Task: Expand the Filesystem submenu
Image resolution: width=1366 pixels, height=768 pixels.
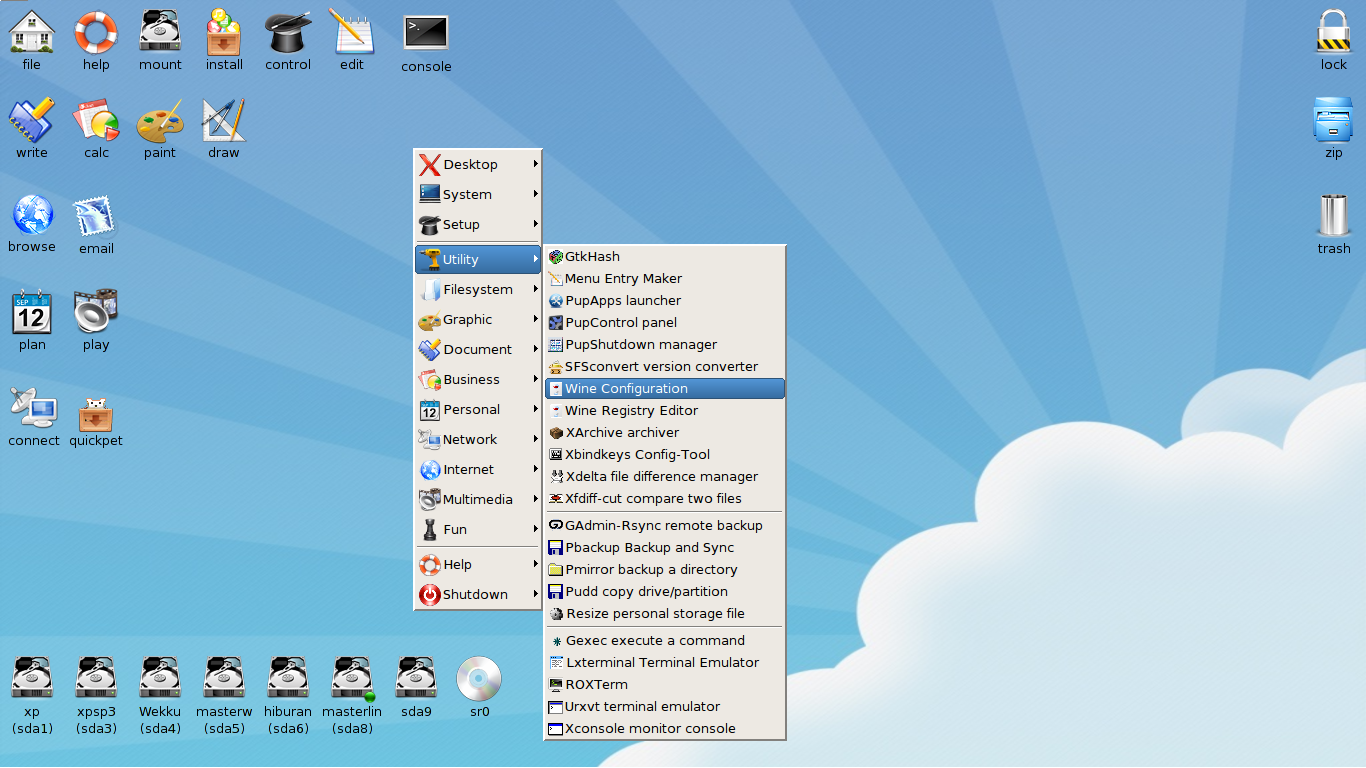Action: click(478, 290)
